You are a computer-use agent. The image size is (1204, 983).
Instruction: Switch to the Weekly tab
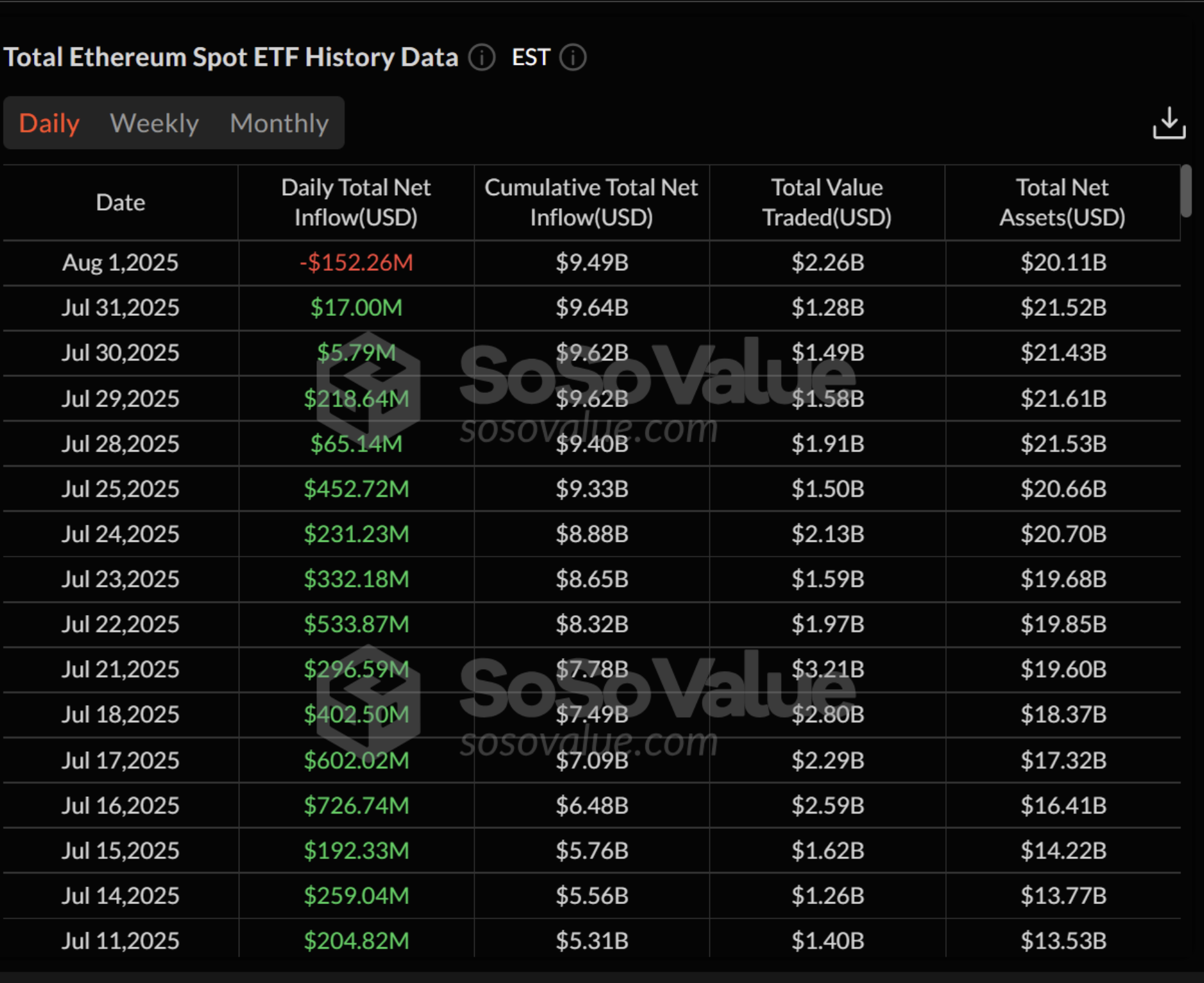coord(155,123)
